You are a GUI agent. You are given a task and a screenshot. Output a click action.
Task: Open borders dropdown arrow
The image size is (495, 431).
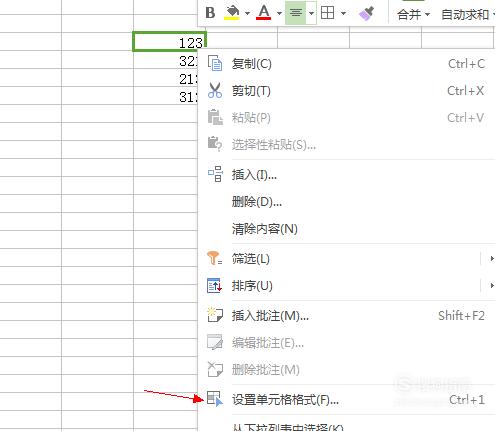343,13
